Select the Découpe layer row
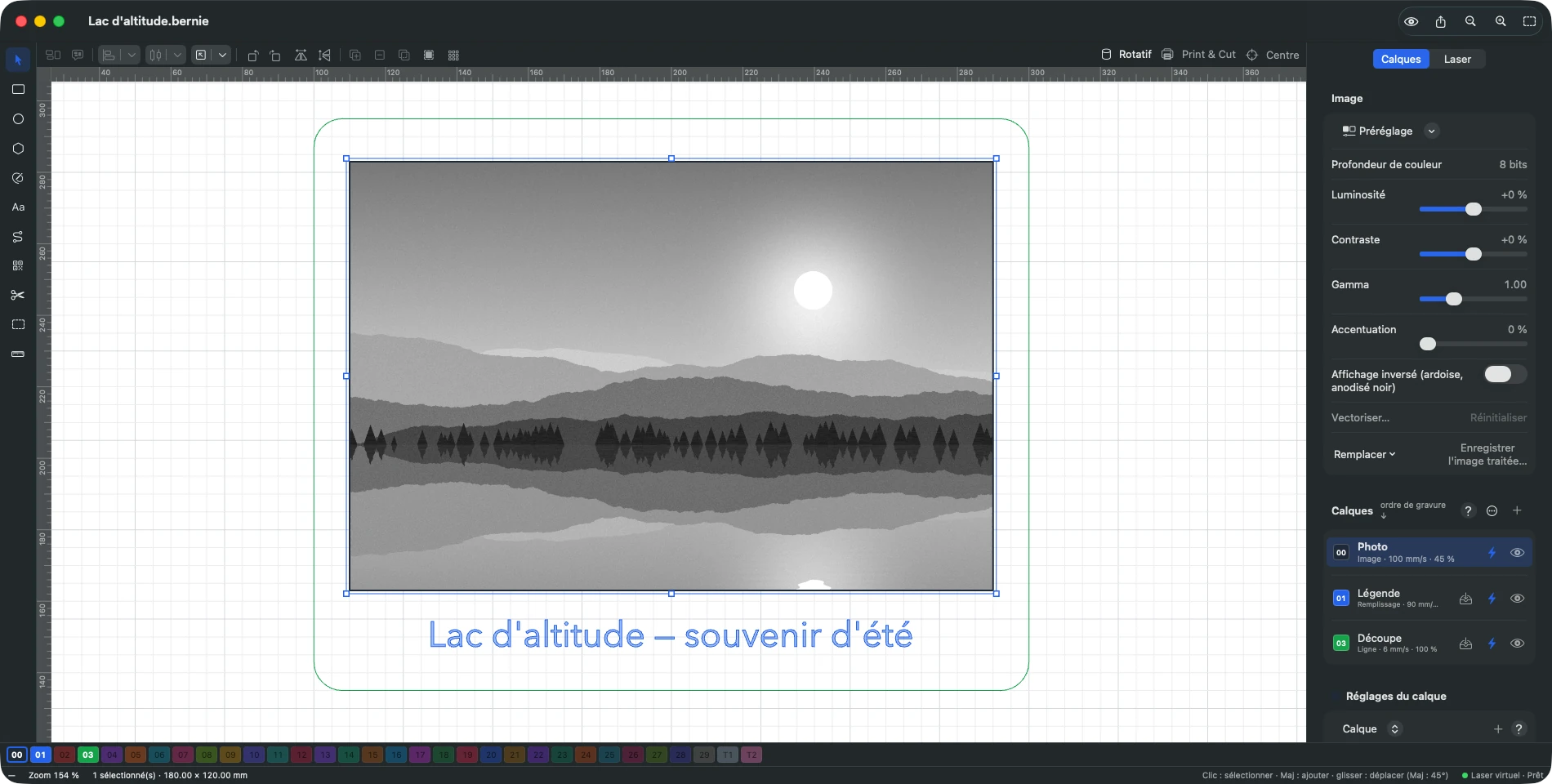The image size is (1552, 784). pos(1429,644)
